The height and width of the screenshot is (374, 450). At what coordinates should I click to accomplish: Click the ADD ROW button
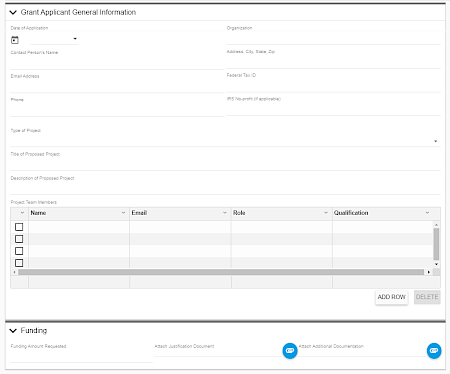pos(392,297)
